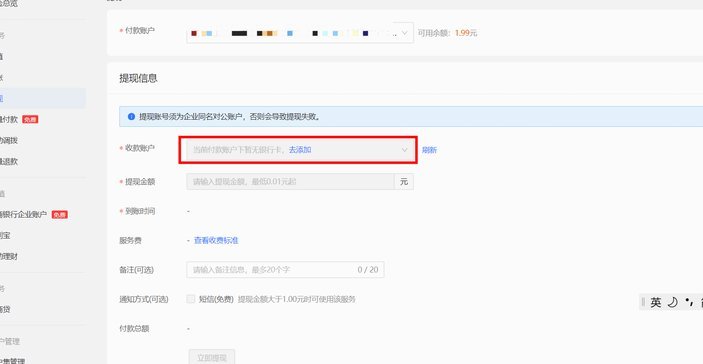Viewport: 703px width, 364px height.
Task: Click the red 免费 badge next to 银行企业账户
Action: pyautogui.click(x=60, y=215)
